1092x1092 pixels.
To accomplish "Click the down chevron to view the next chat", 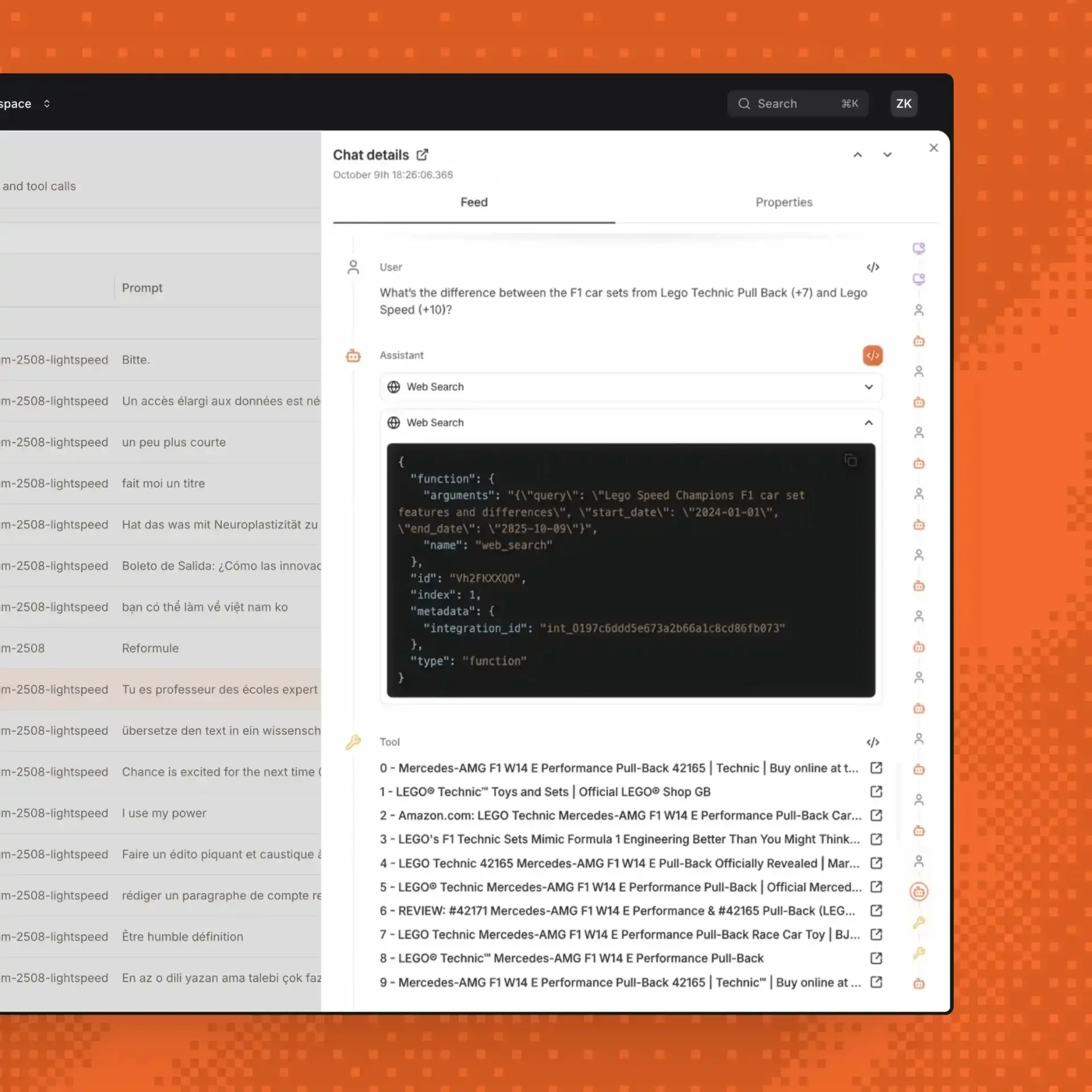I will [x=888, y=154].
